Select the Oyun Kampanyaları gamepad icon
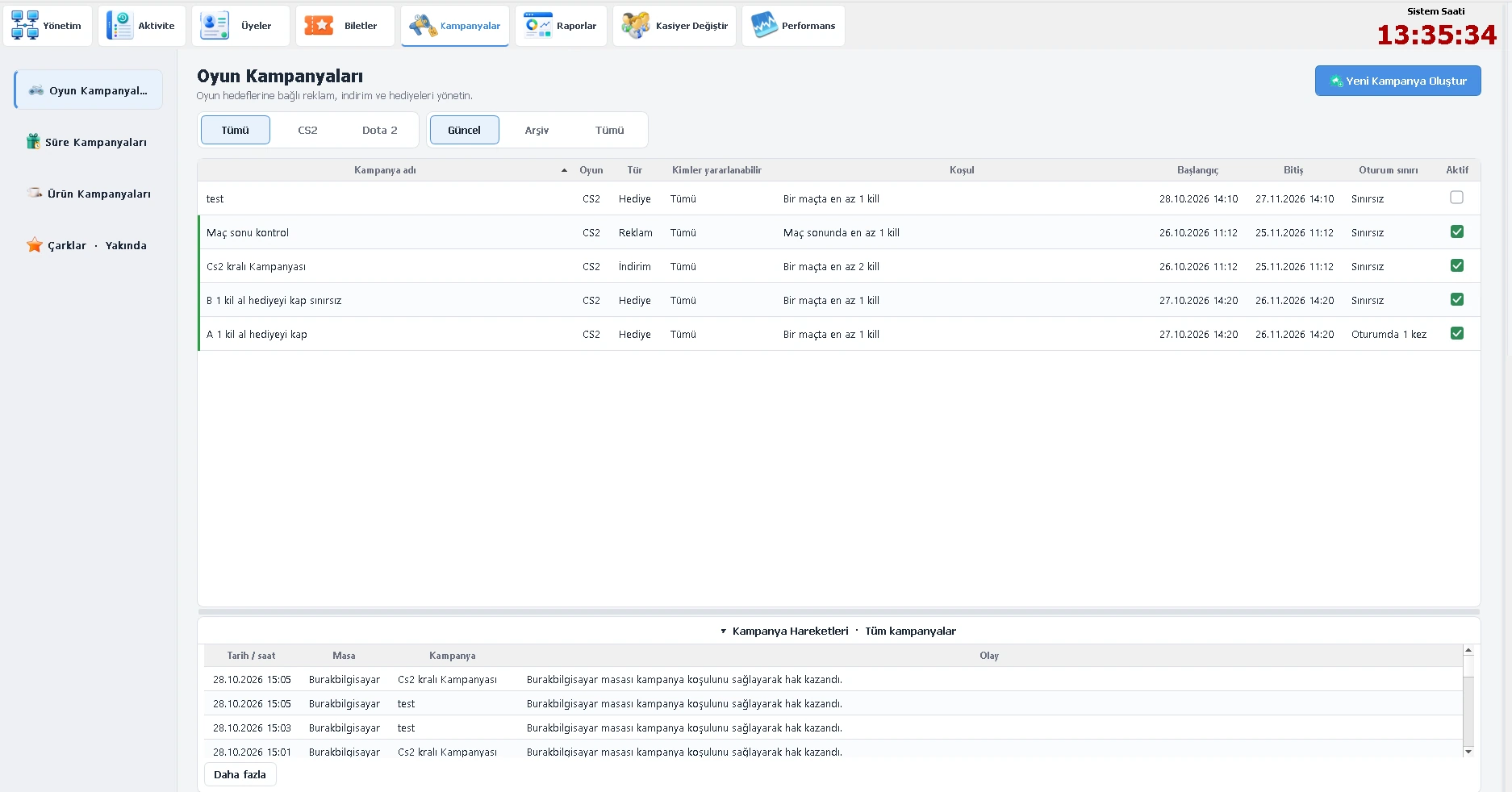Viewport: 1512px width, 792px height. pyautogui.click(x=36, y=90)
